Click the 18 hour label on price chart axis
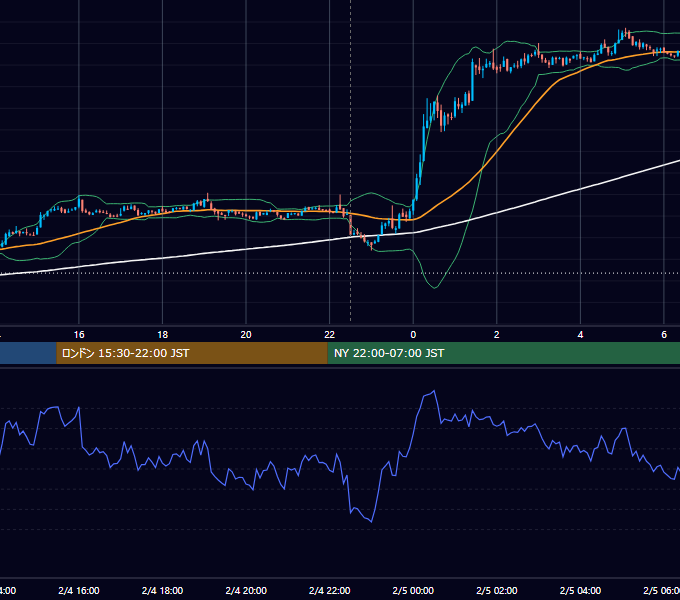This screenshot has width=680, height=600. click(162, 335)
